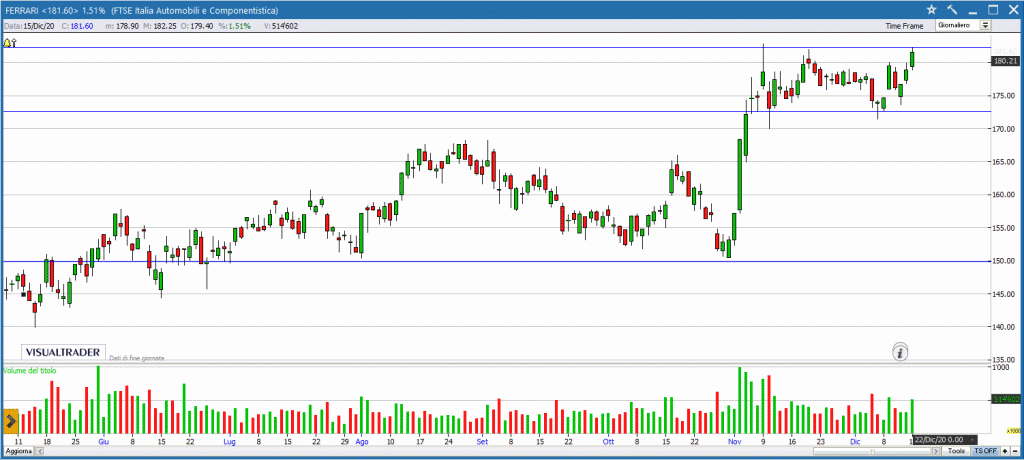Click the maximum value M: 182.25
Image resolution: width=1024 pixels, height=460 pixels.
coord(159,26)
